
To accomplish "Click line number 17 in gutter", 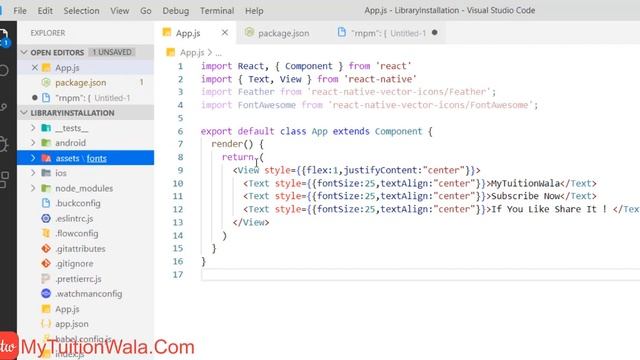I will pyautogui.click(x=178, y=274).
